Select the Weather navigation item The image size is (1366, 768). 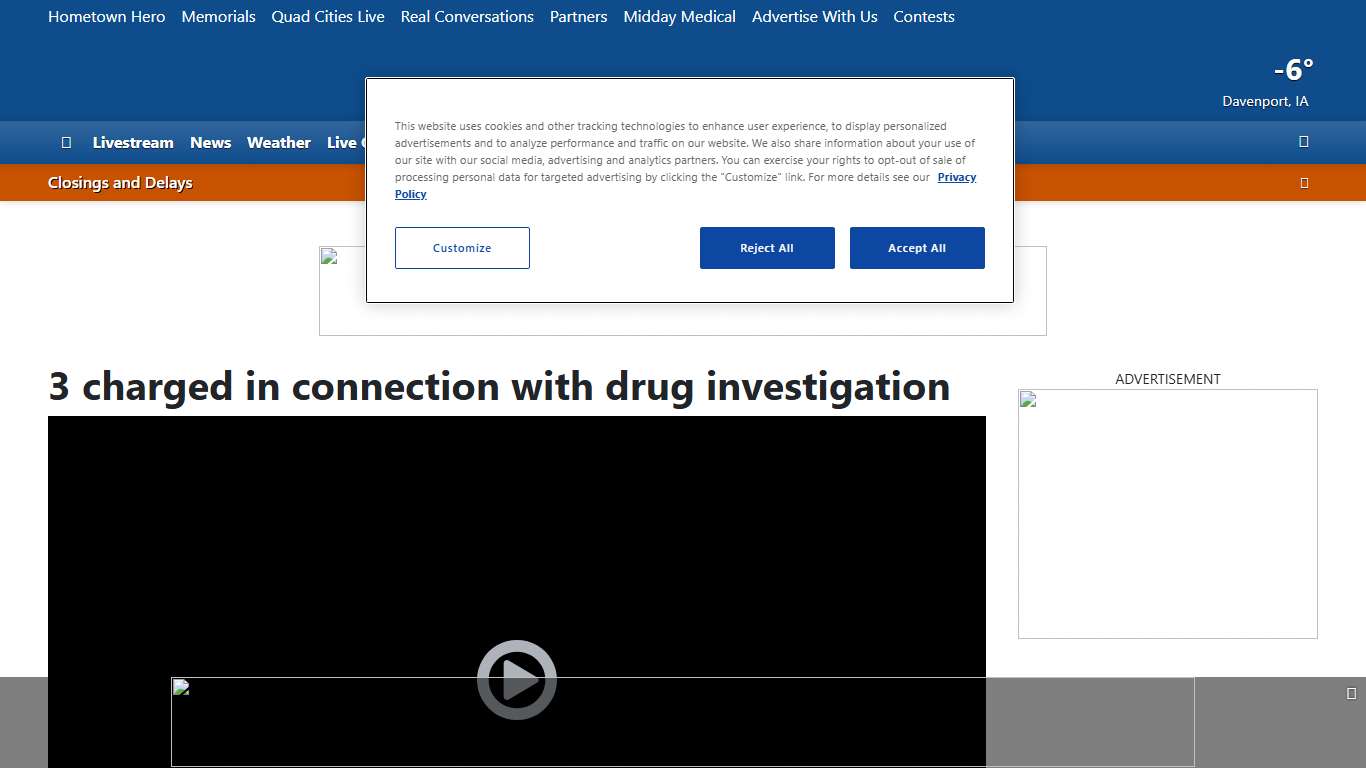coord(278,143)
